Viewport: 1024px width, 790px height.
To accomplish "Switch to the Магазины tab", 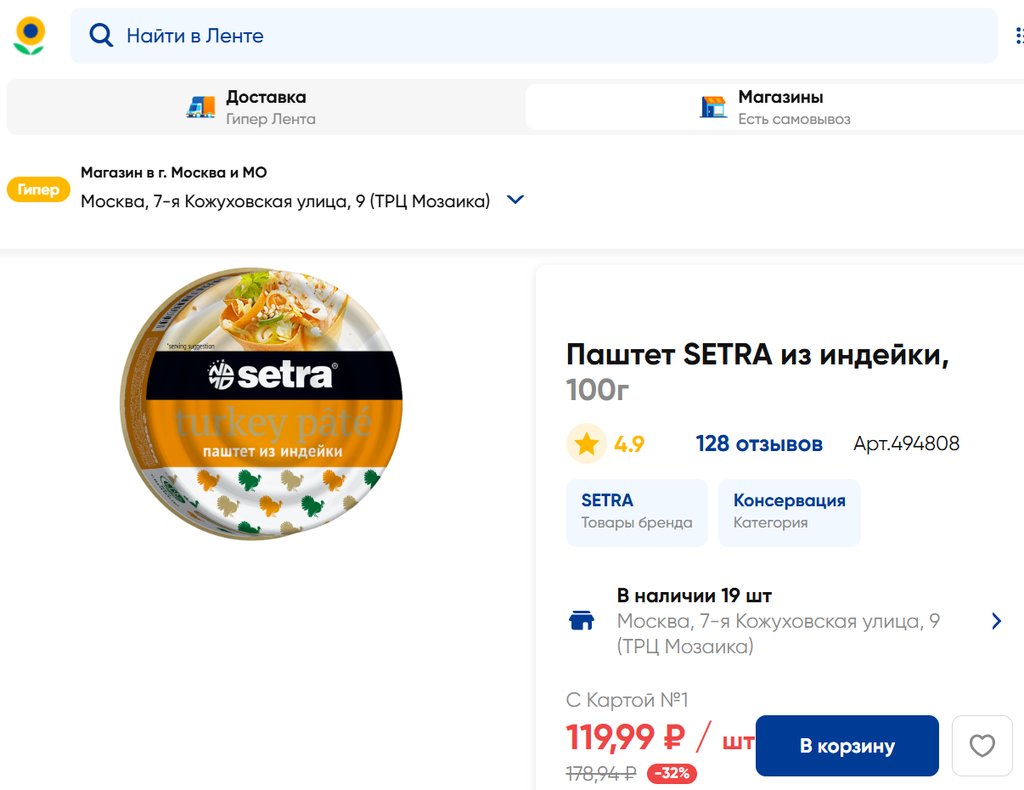I will point(780,107).
